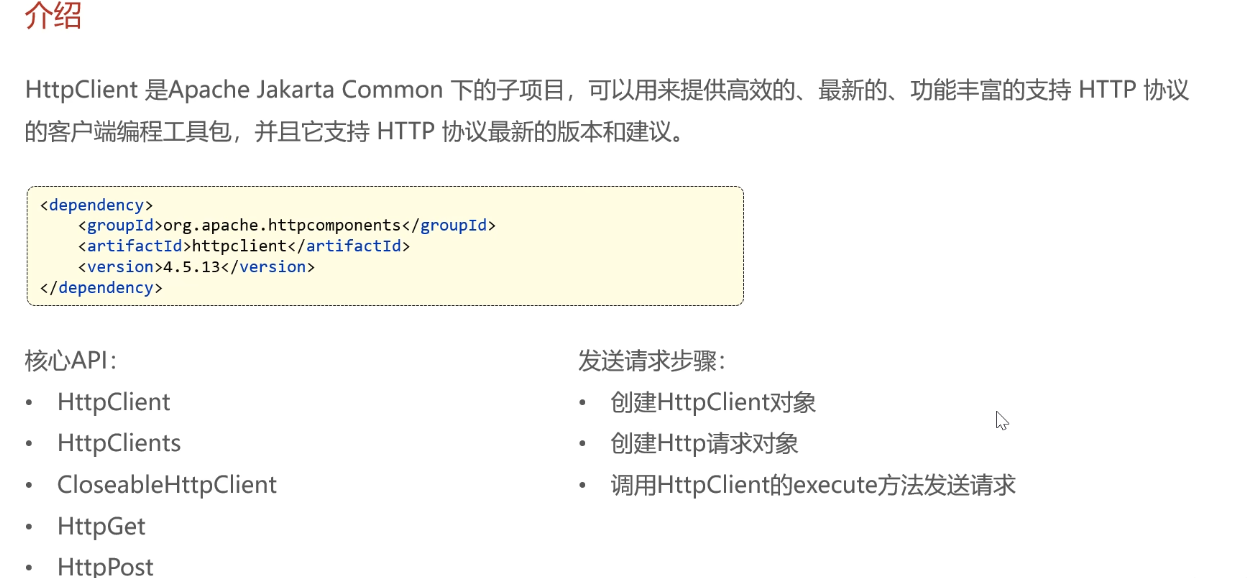
Task: Click inside the yellow code box
Action: click(x=385, y=246)
